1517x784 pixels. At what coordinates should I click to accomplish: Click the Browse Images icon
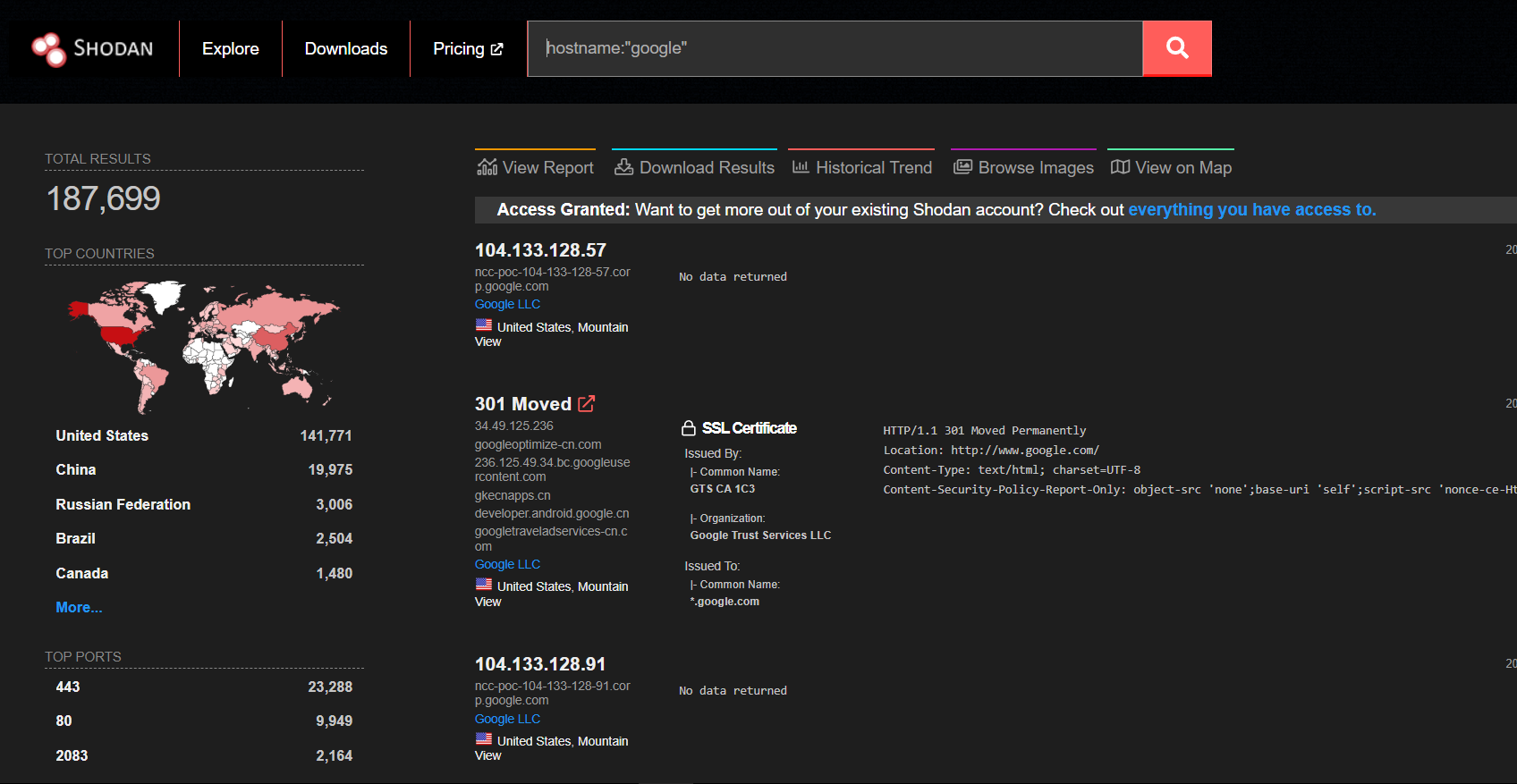(962, 167)
